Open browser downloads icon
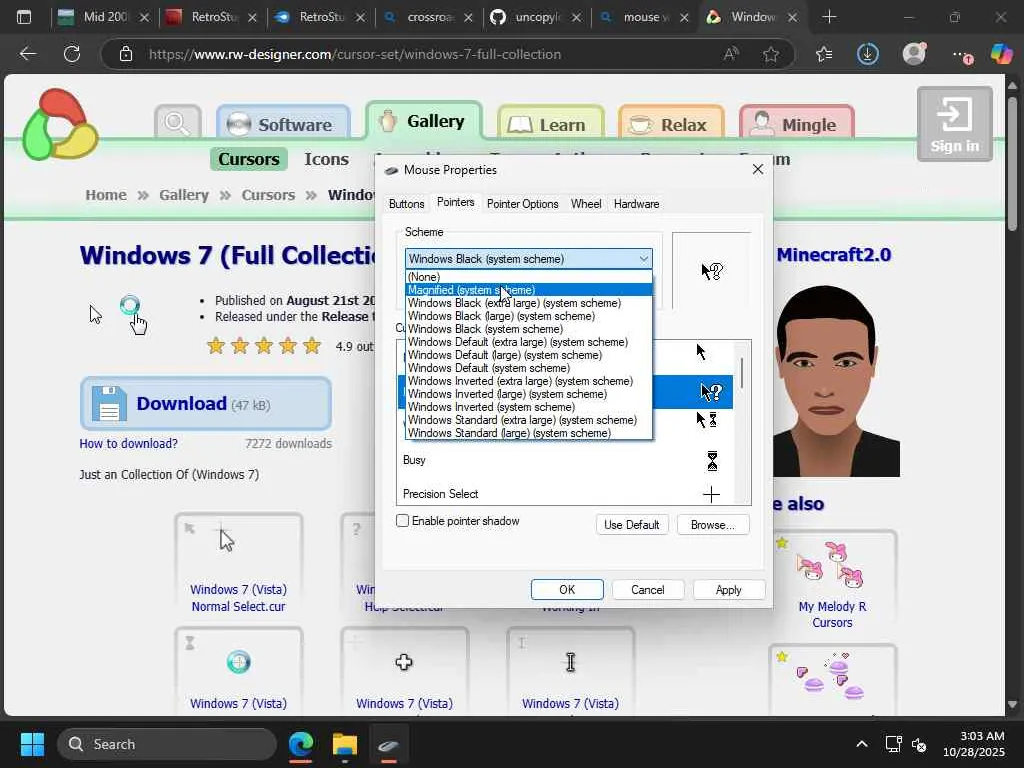 tap(867, 54)
